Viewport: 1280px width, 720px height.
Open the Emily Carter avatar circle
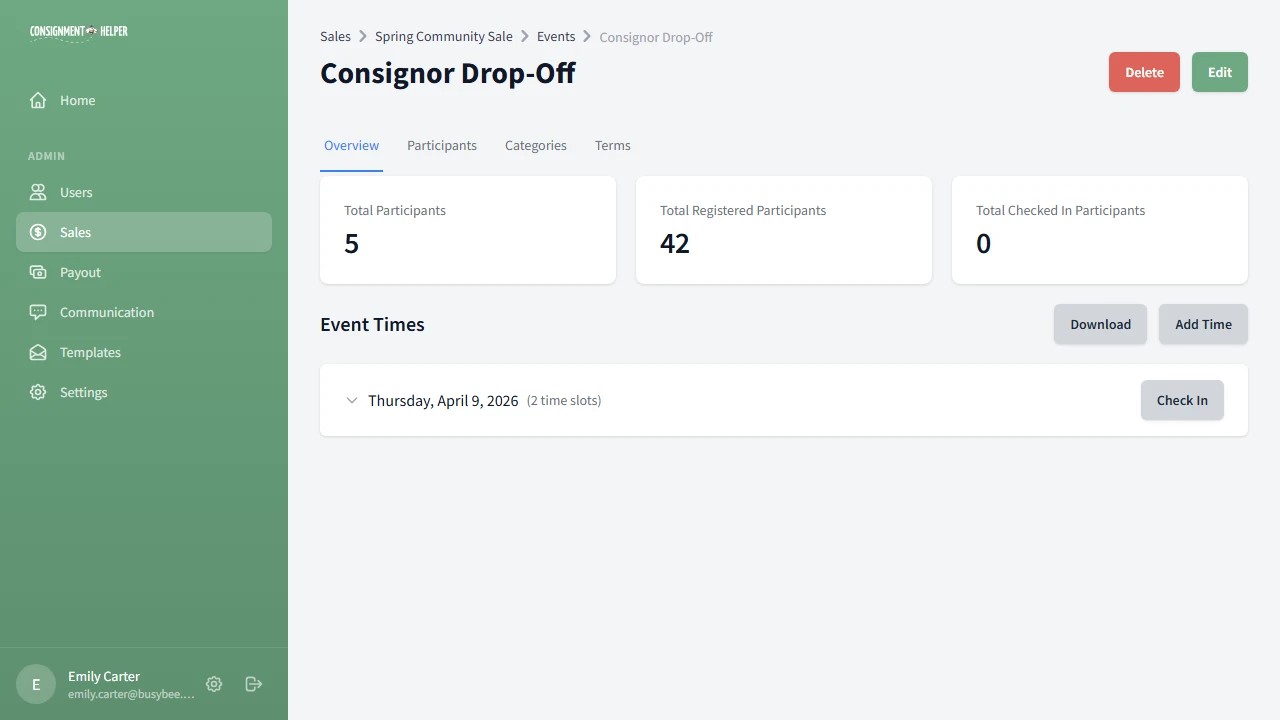tap(36, 684)
